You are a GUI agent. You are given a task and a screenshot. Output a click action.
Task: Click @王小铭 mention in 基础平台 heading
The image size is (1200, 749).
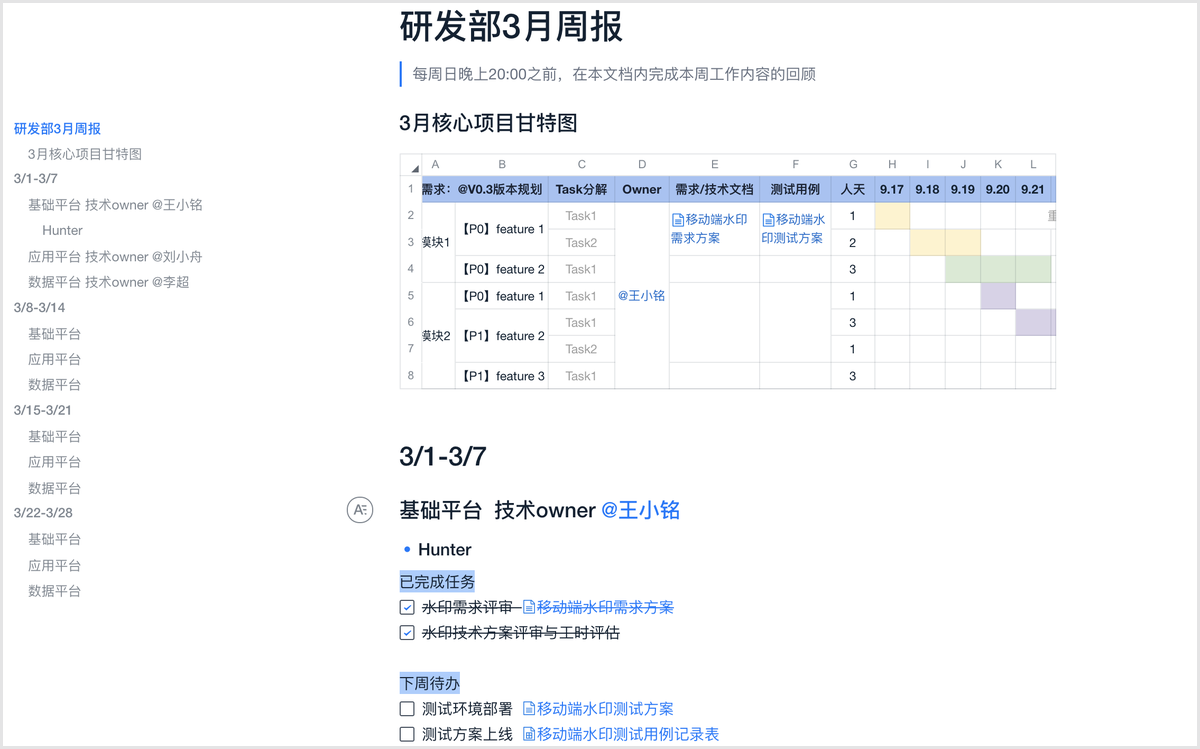click(640, 510)
